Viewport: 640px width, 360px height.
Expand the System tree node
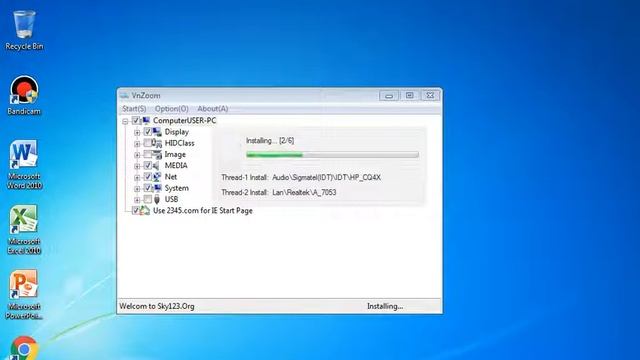pos(137,189)
